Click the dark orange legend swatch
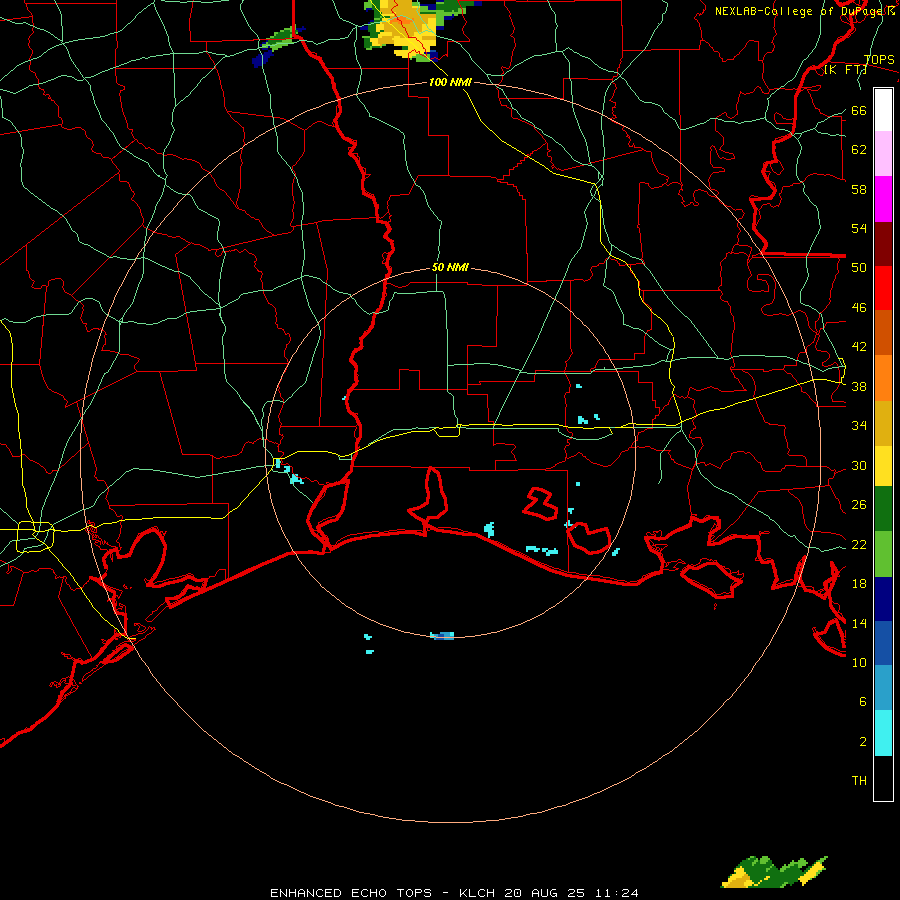Screen dimensions: 900x900 [x=883, y=333]
